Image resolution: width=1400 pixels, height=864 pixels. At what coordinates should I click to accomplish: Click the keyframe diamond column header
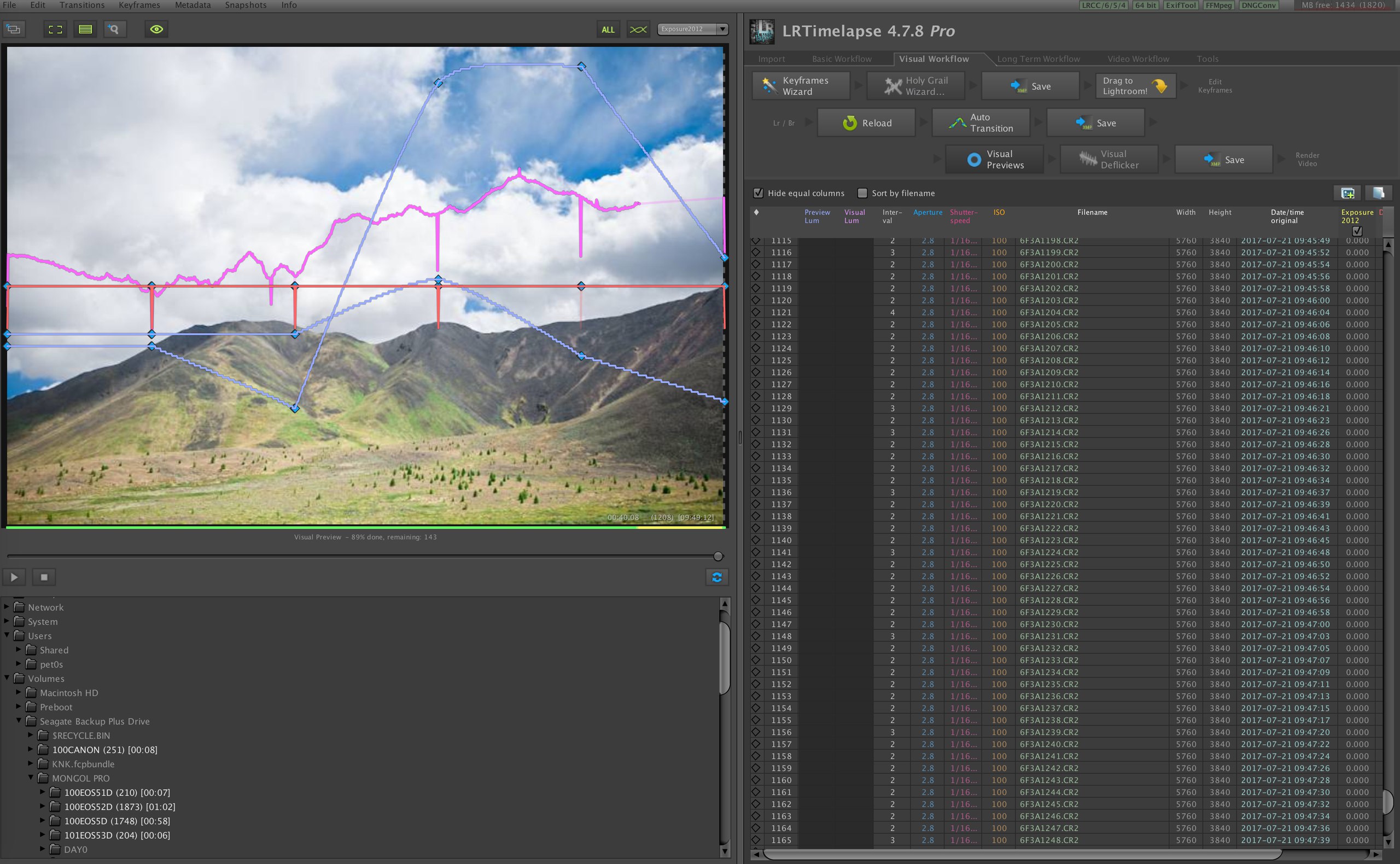pyautogui.click(x=756, y=212)
